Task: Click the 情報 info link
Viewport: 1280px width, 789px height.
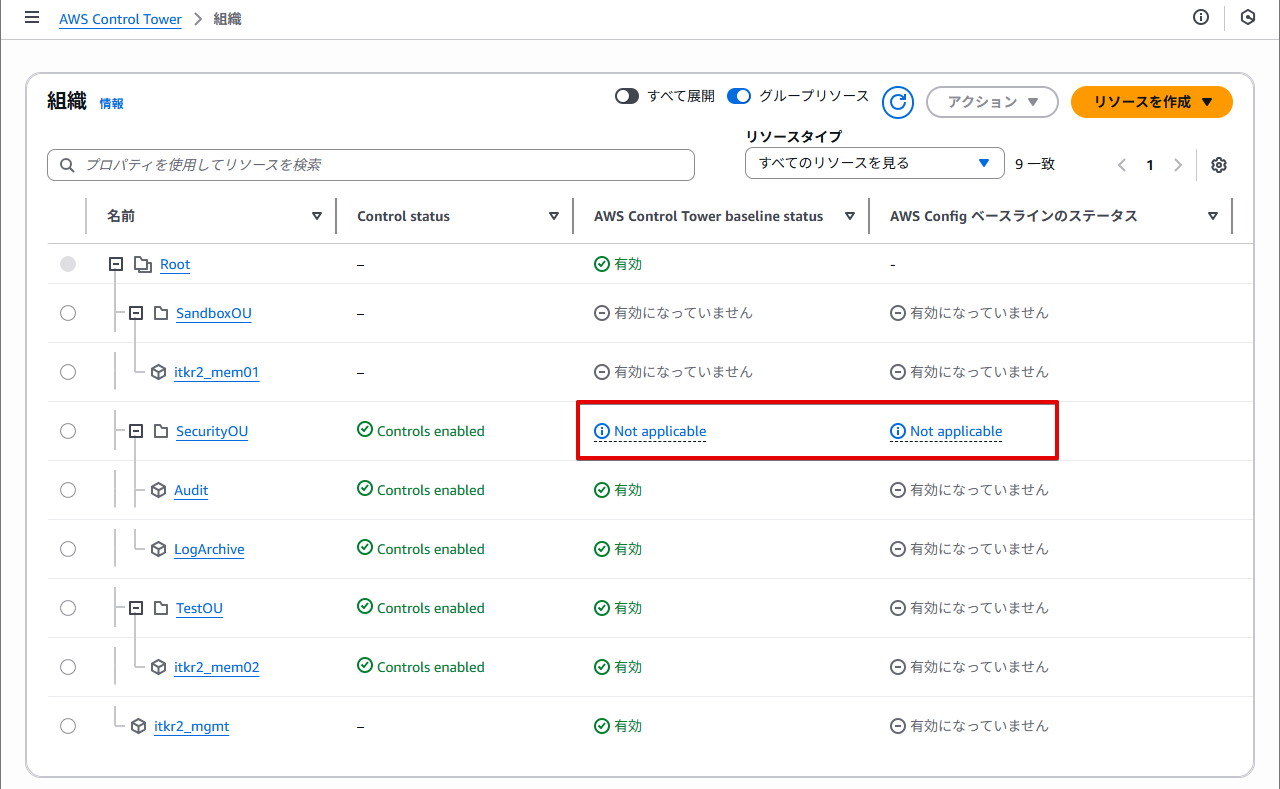Action: pyautogui.click(x=111, y=104)
